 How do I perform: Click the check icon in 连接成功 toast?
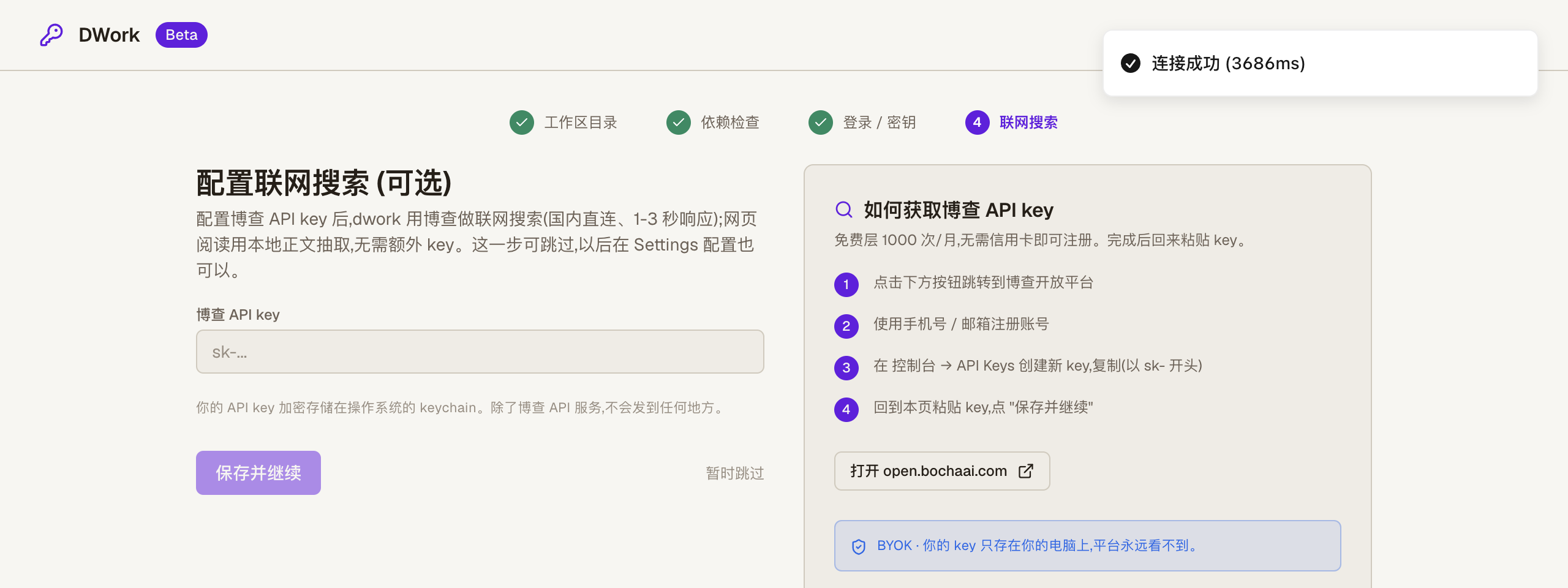point(1131,63)
